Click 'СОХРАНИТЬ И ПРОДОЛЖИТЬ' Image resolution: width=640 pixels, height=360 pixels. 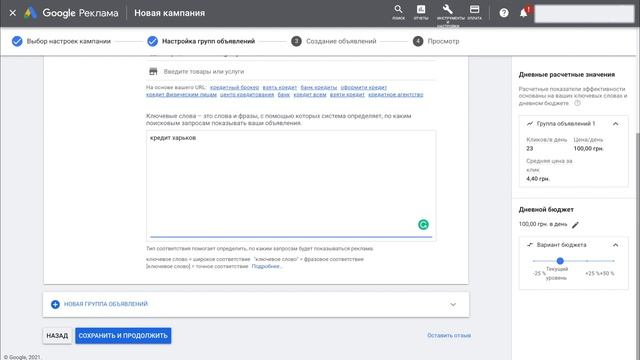(x=123, y=336)
